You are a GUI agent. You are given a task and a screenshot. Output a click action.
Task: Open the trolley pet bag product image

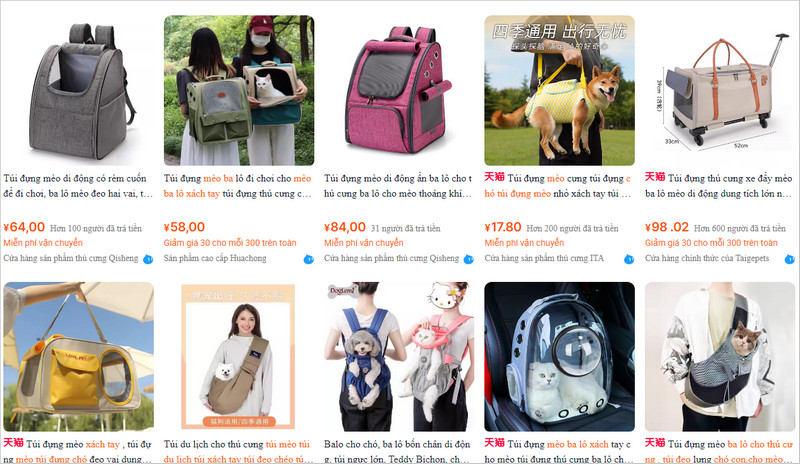point(720,90)
